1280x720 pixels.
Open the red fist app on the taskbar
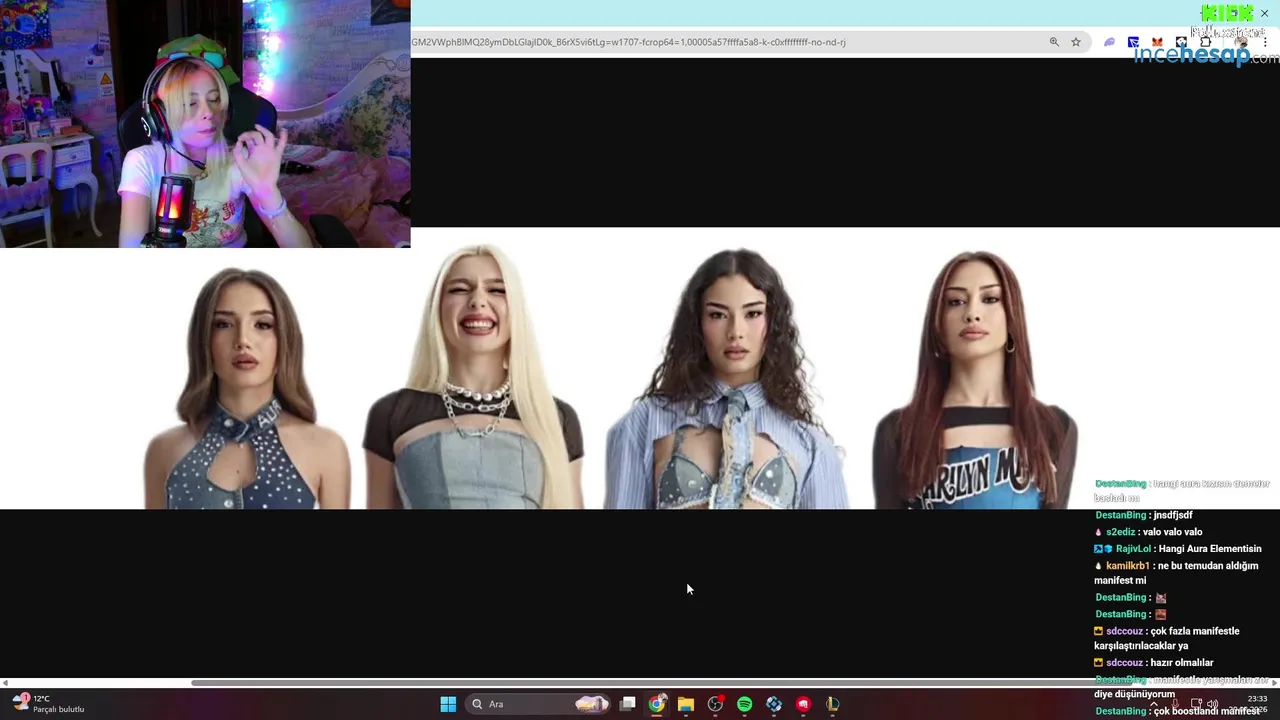[803, 704]
